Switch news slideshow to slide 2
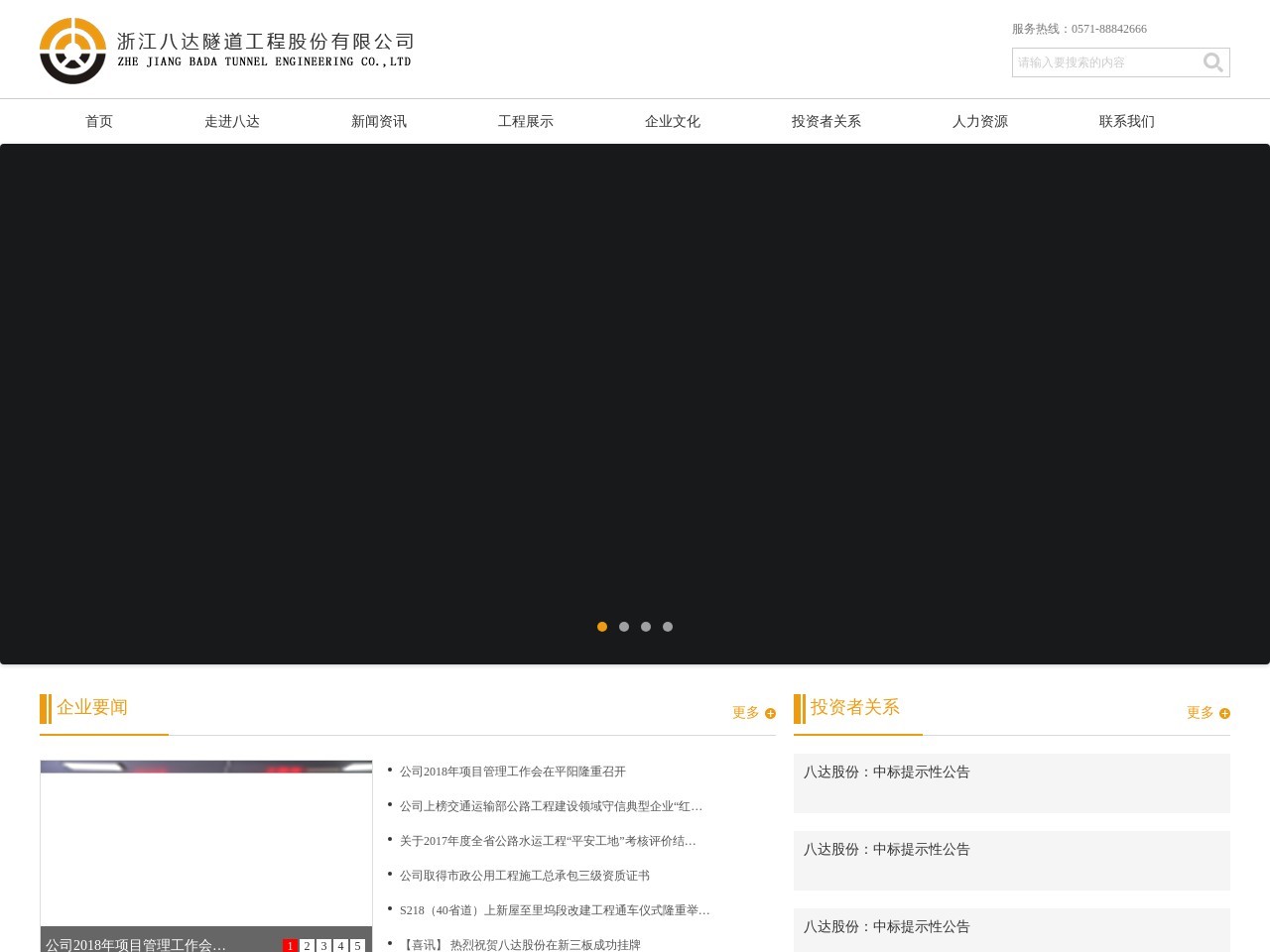Image resolution: width=1270 pixels, height=952 pixels. click(x=308, y=946)
